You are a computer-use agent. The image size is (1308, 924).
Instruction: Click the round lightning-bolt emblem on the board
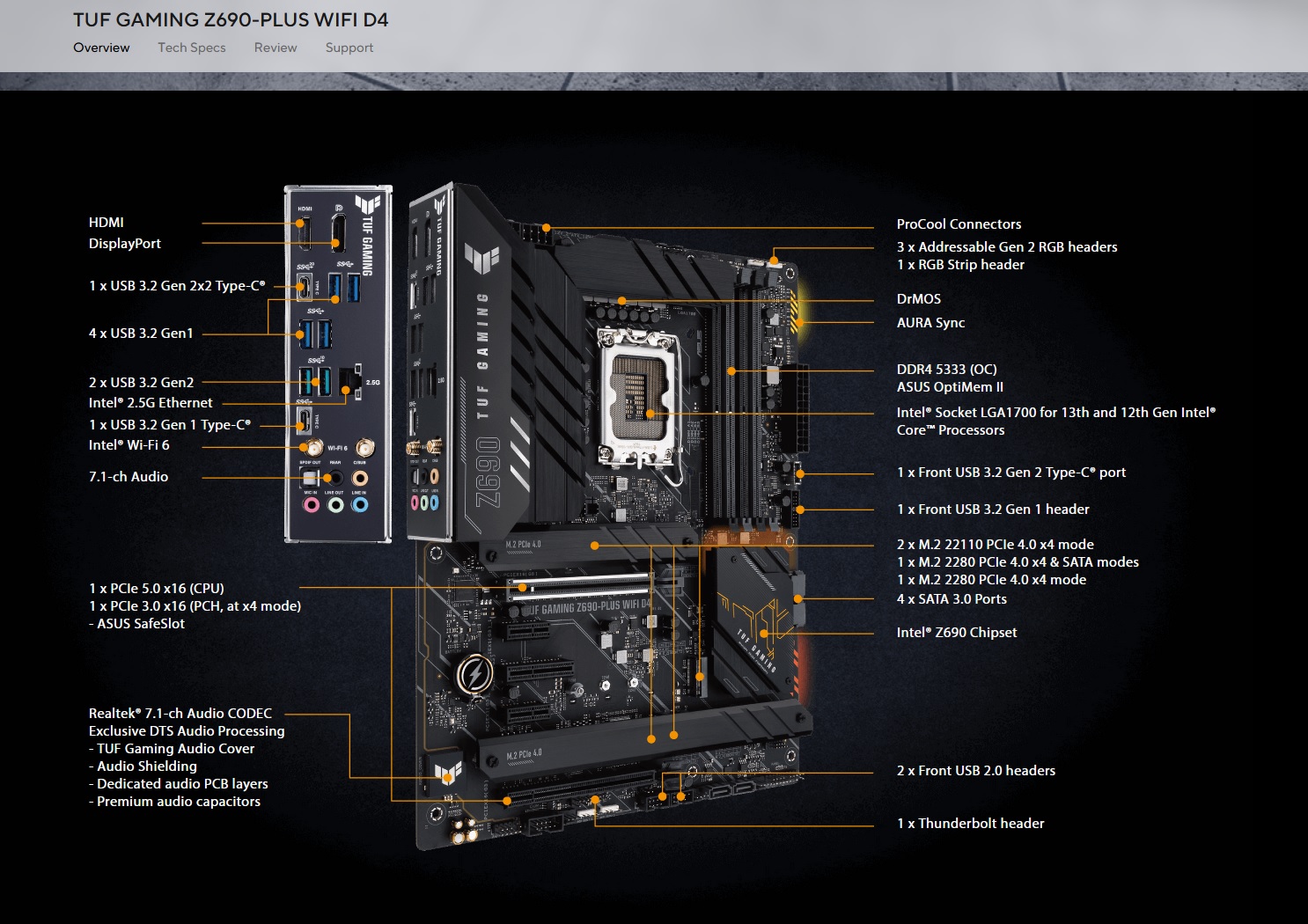point(474,676)
